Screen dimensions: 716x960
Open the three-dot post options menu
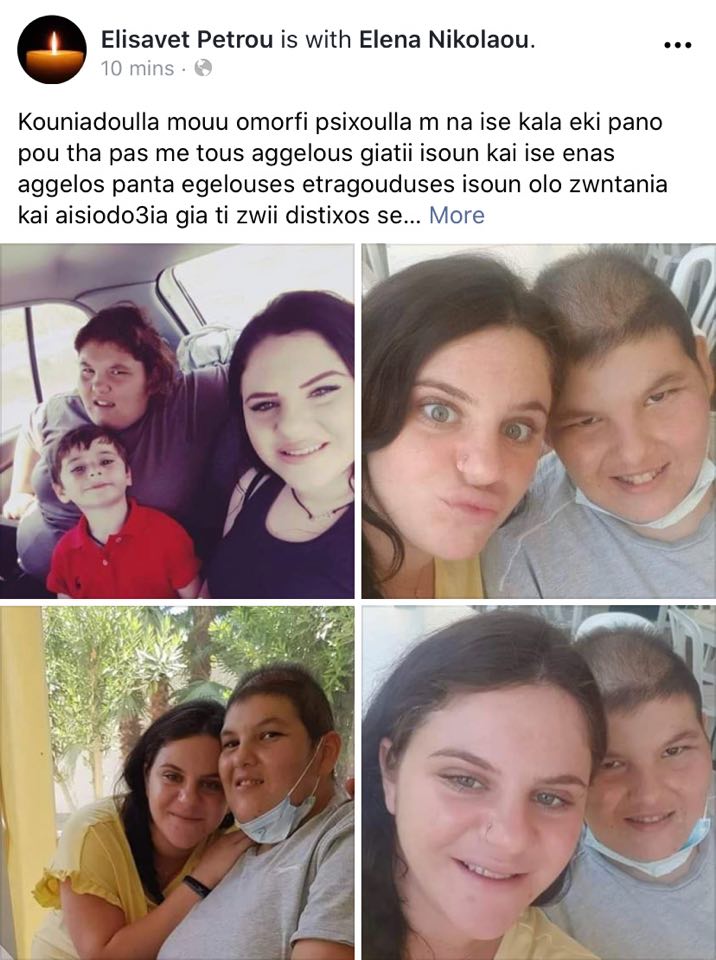(678, 44)
